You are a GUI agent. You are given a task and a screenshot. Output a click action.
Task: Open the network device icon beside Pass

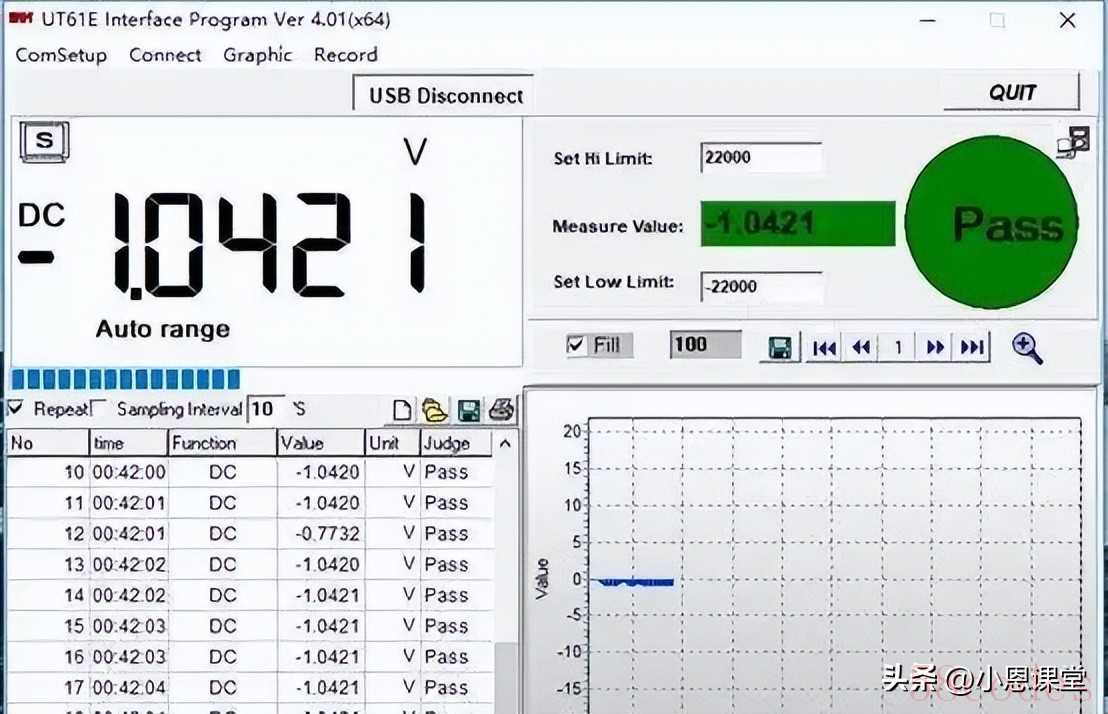(1073, 142)
